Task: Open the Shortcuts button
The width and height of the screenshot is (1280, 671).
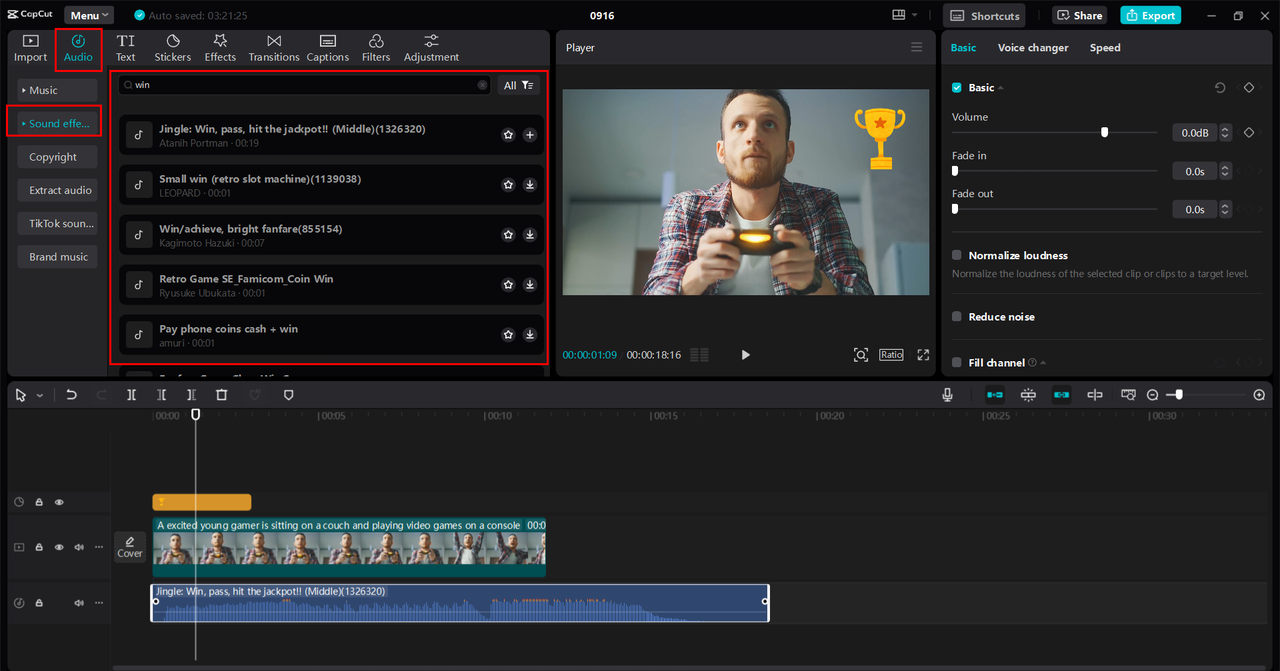Action: tap(984, 15)
